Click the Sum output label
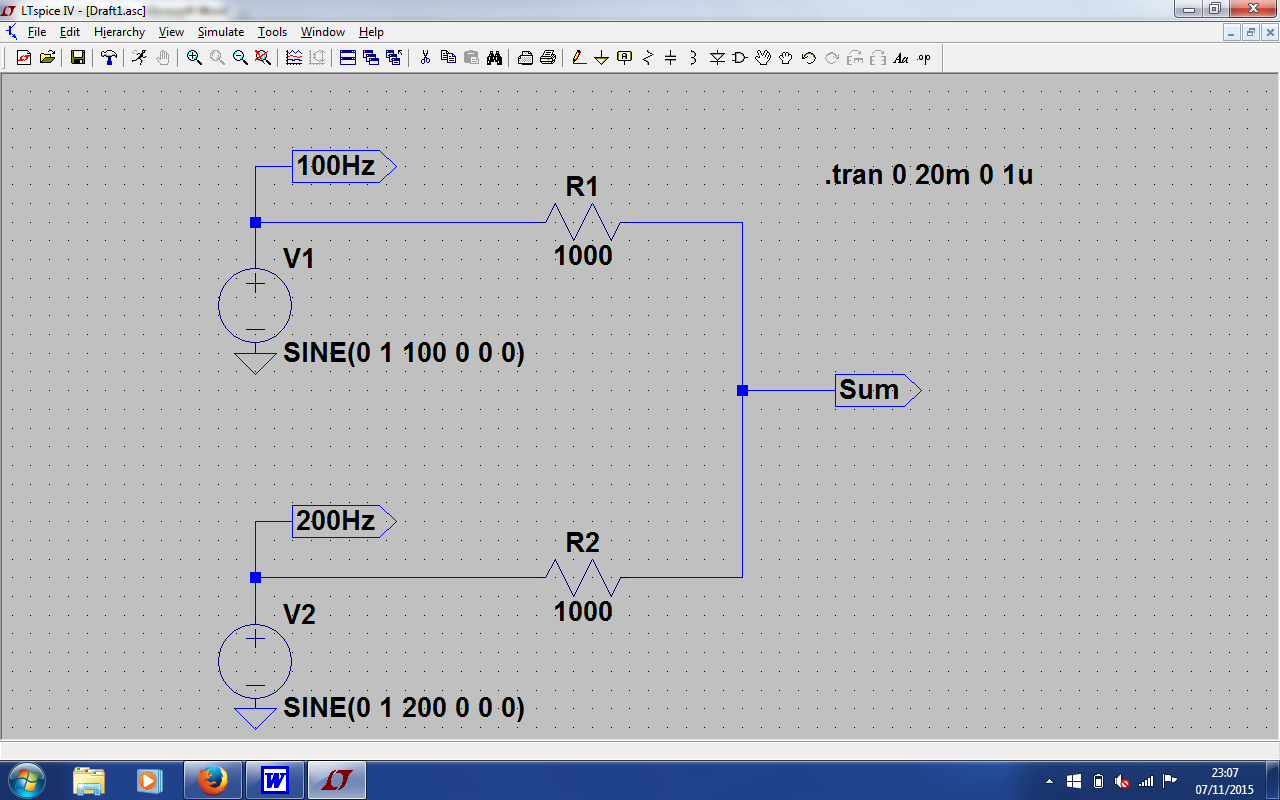This screenshot has height=800, width=1280. coord(877,390)
